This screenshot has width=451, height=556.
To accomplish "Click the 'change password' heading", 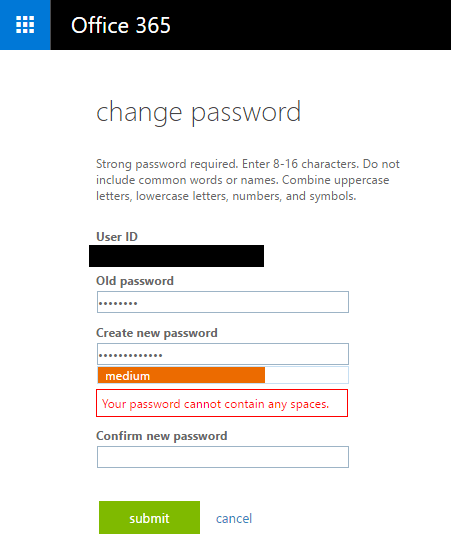I will tap(199, 112).
